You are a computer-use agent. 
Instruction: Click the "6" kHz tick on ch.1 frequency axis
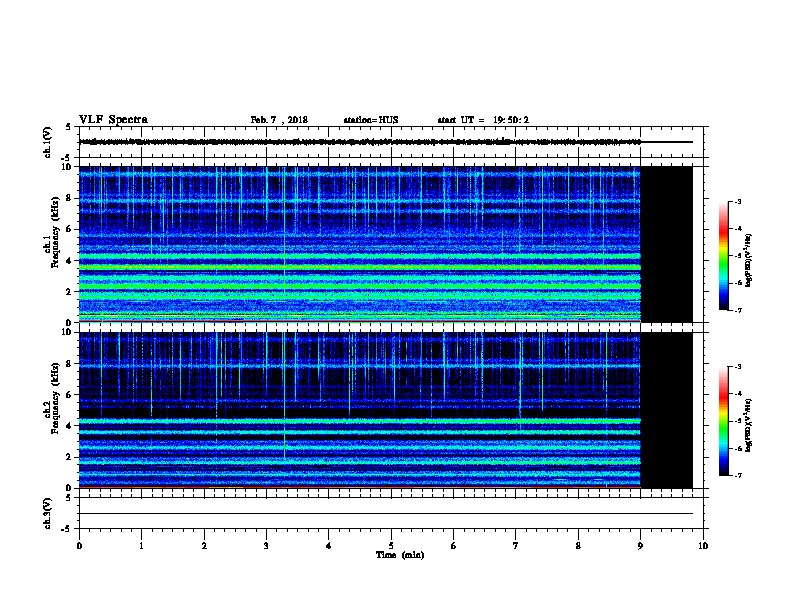tap(69, 229)
